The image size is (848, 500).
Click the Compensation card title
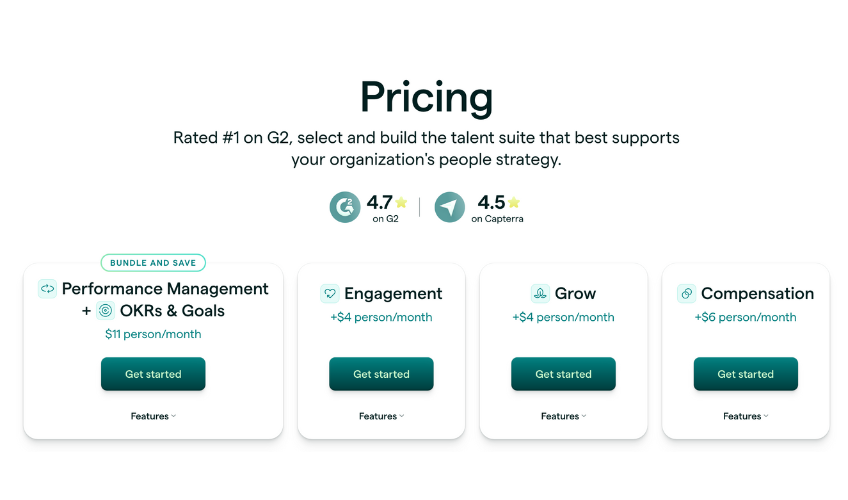point(757,294)
